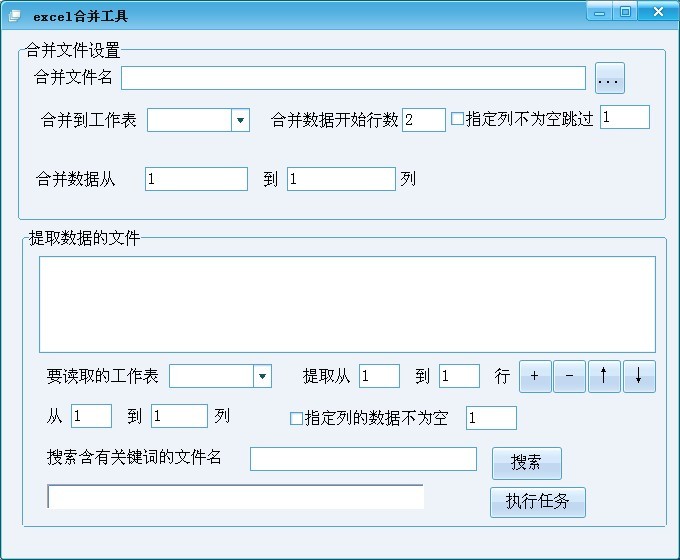Move file up with the up arrow
The height and width of the screenshot is (560, 680).
(x=604, y=376)
